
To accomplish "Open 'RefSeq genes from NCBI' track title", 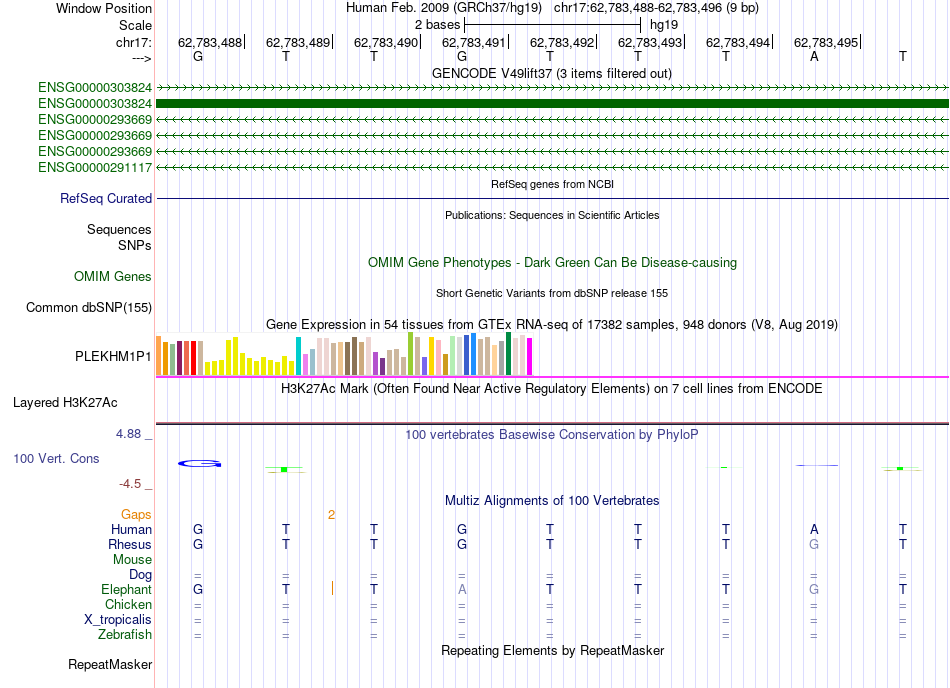I will pyautogui.click(x=552, y=184).
